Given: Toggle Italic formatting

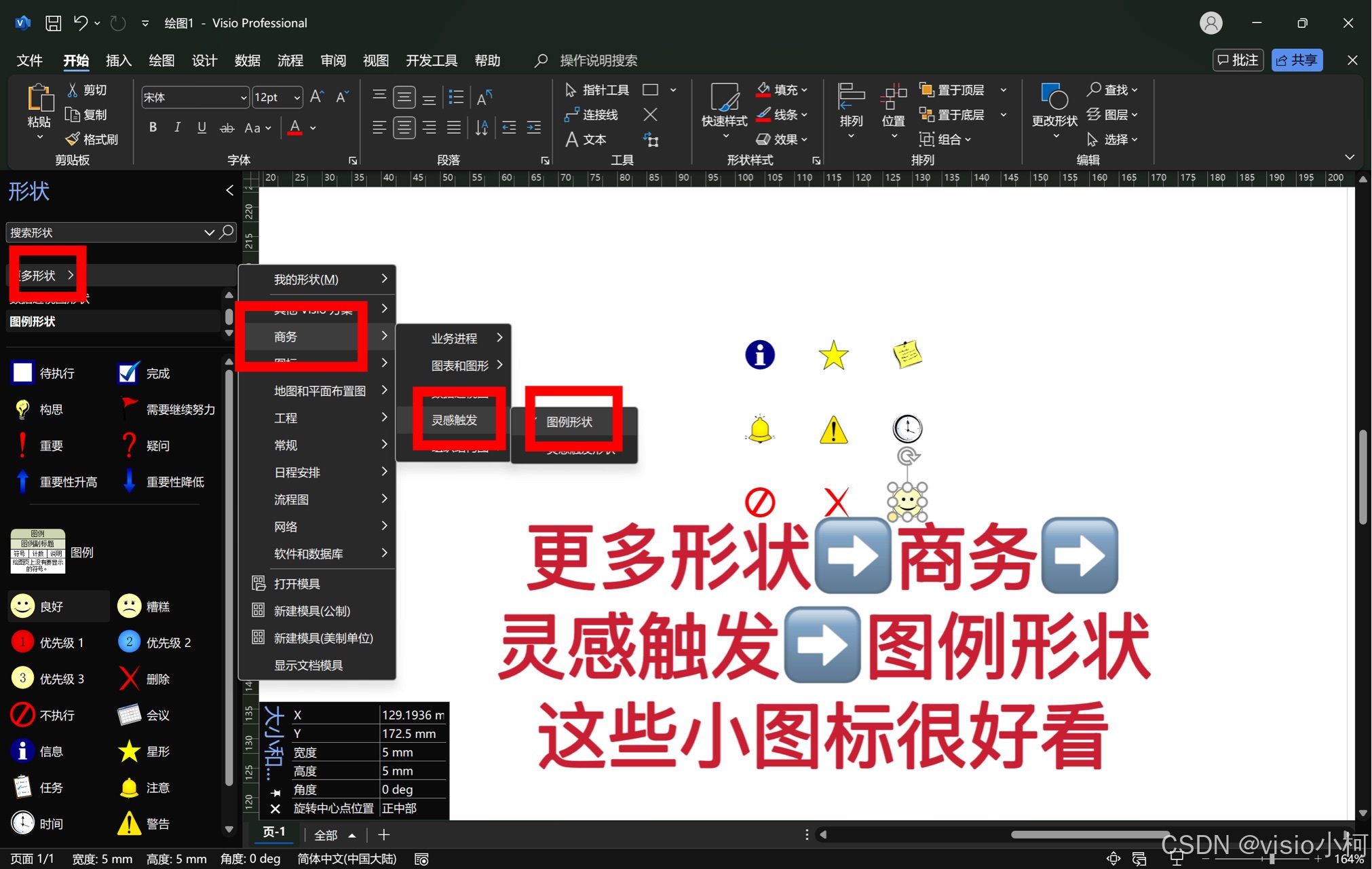Looking at the screenshot, I should 177,128.
